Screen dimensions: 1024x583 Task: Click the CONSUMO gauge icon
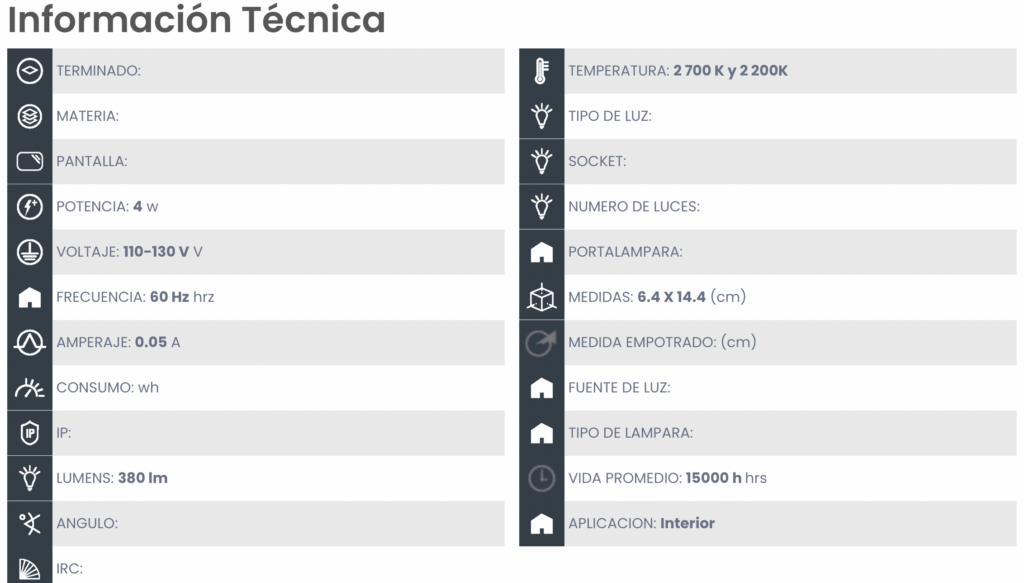click(x=29, y=388)
